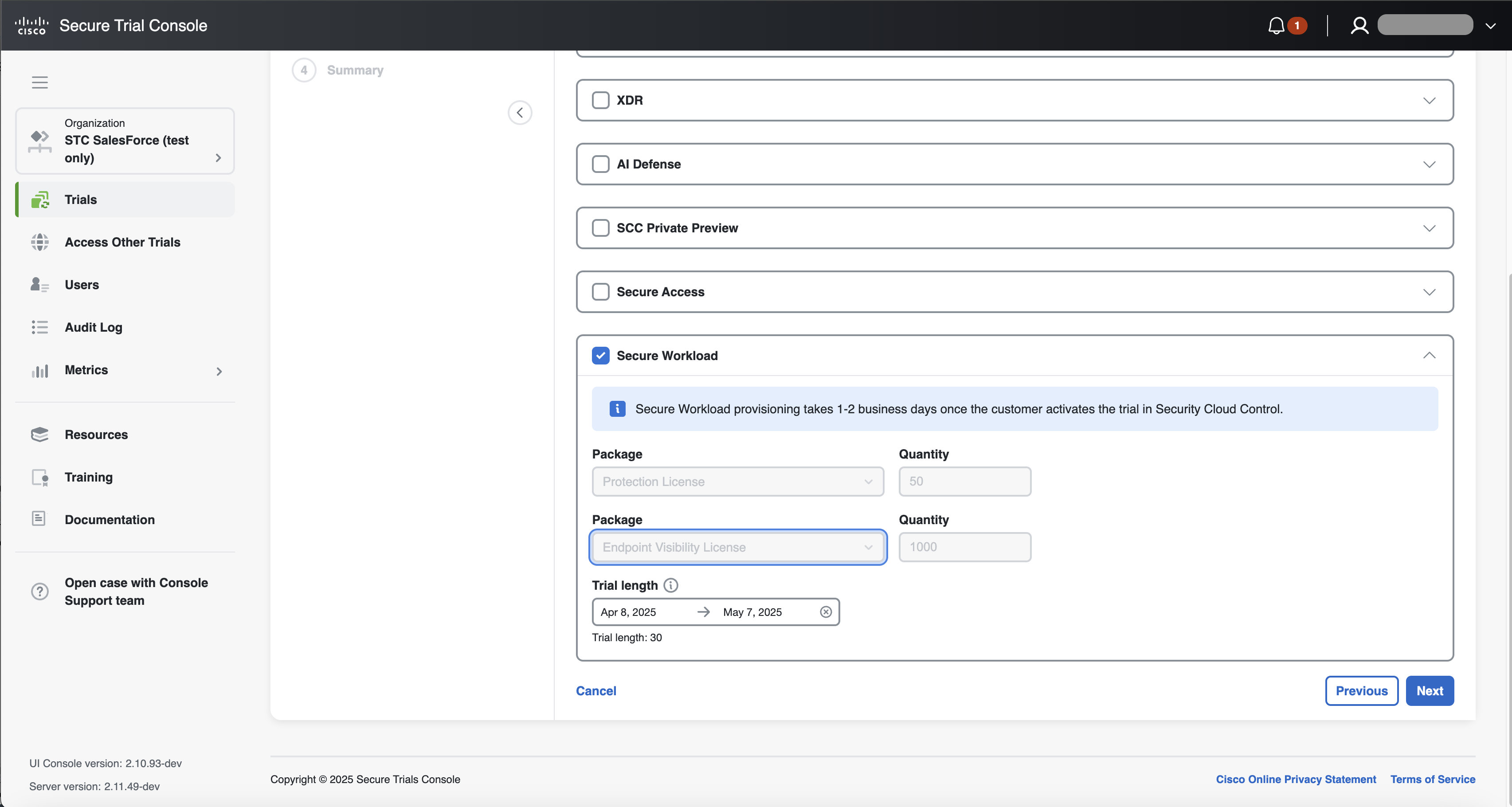Click the Resources stack icon

click(40, 434)
